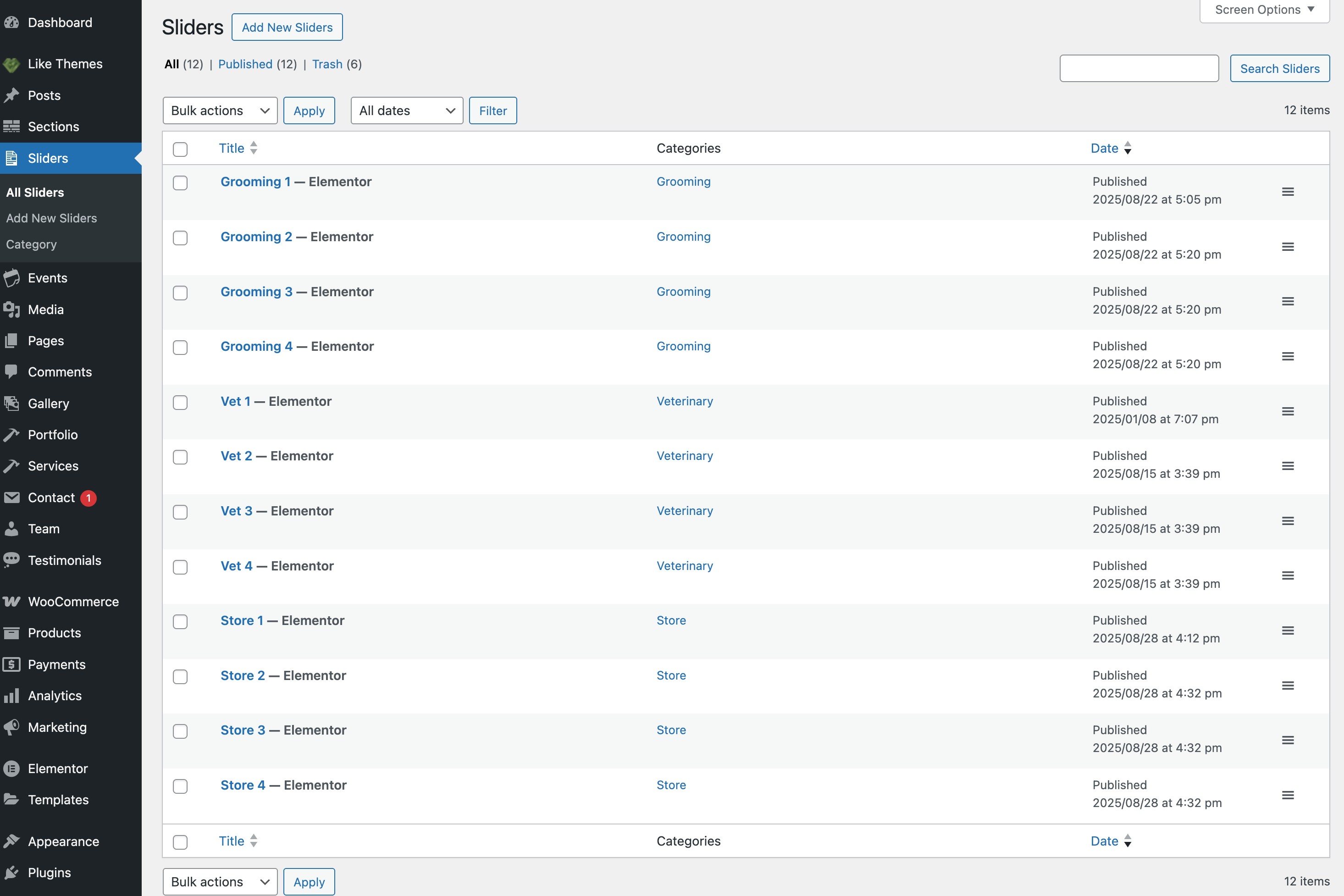Open the Category submenu under Sliders
The image size is (1344, 896).
pos(32,244)
